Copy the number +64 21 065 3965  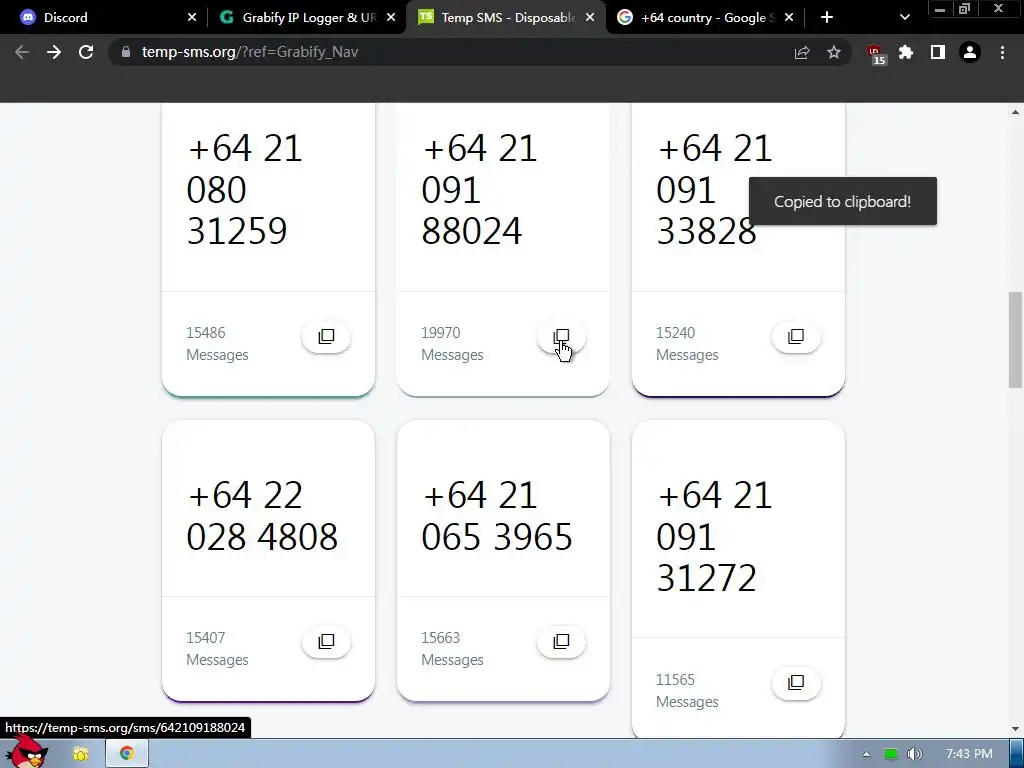561,641
